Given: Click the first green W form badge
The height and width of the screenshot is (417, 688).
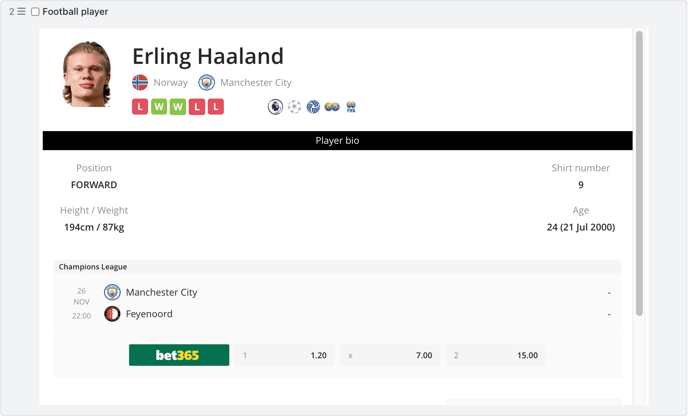Looking at the screenshot, I should [159, 107].
